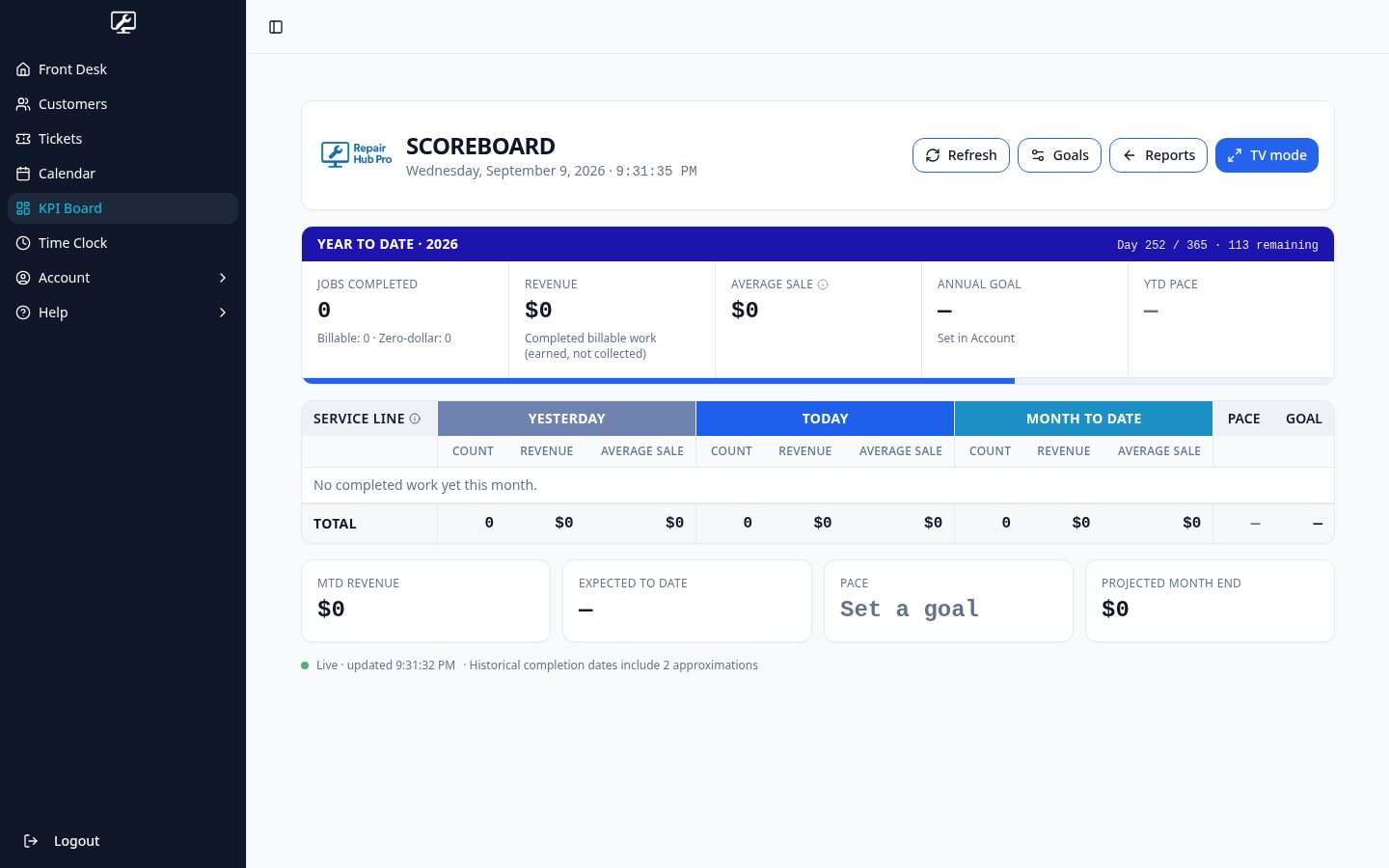Image resolution: width=1389 pixels, height=868 pixels.
Task: Click the app logo in the sidebar
Action: (123, 22)
